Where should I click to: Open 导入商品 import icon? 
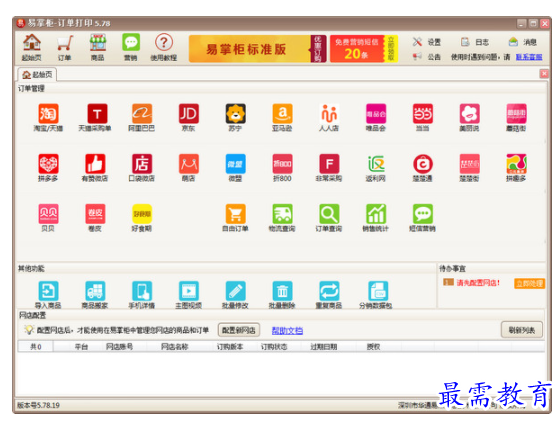(x=48, y=295)
